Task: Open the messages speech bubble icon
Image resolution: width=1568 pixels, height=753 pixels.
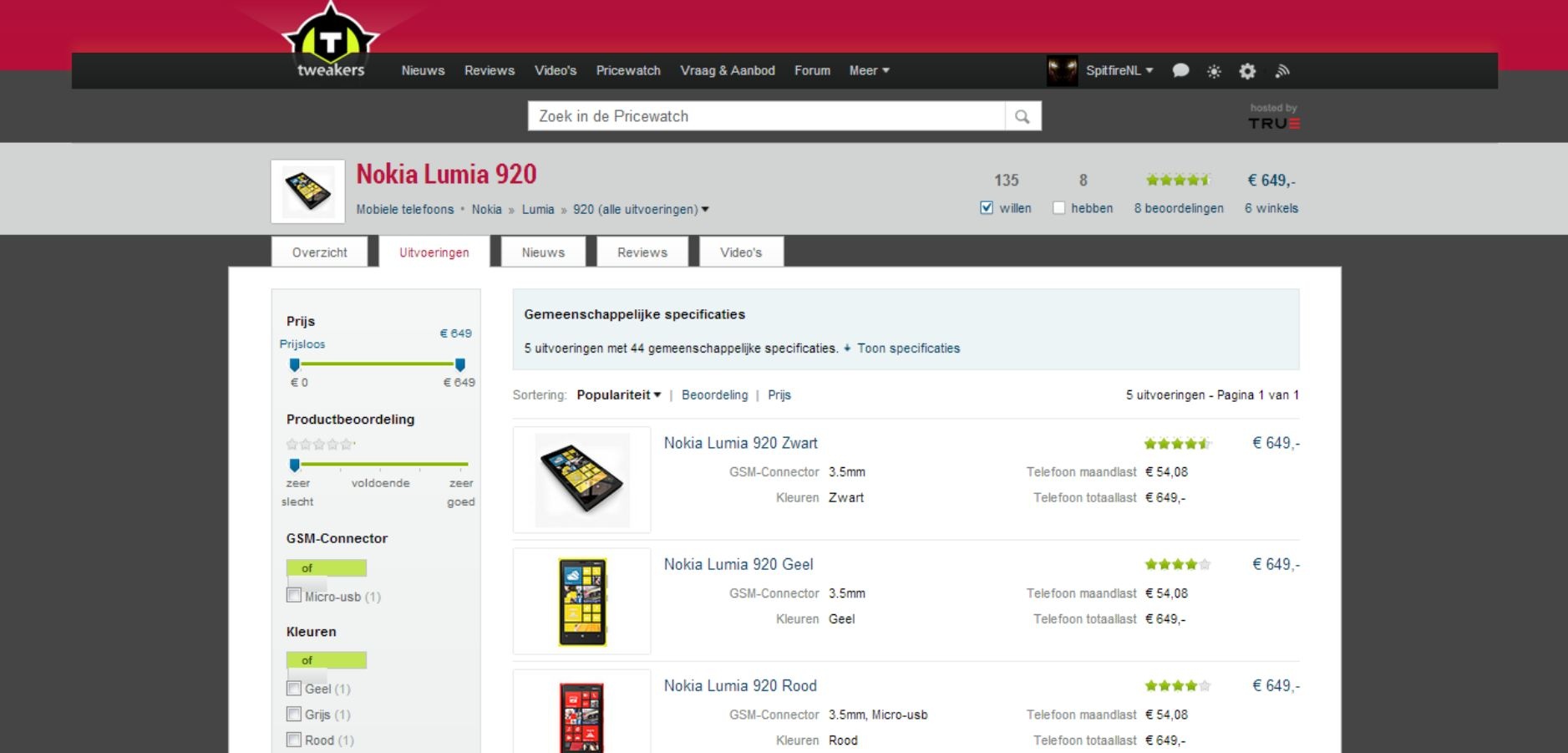Action: pos(1180,71)
